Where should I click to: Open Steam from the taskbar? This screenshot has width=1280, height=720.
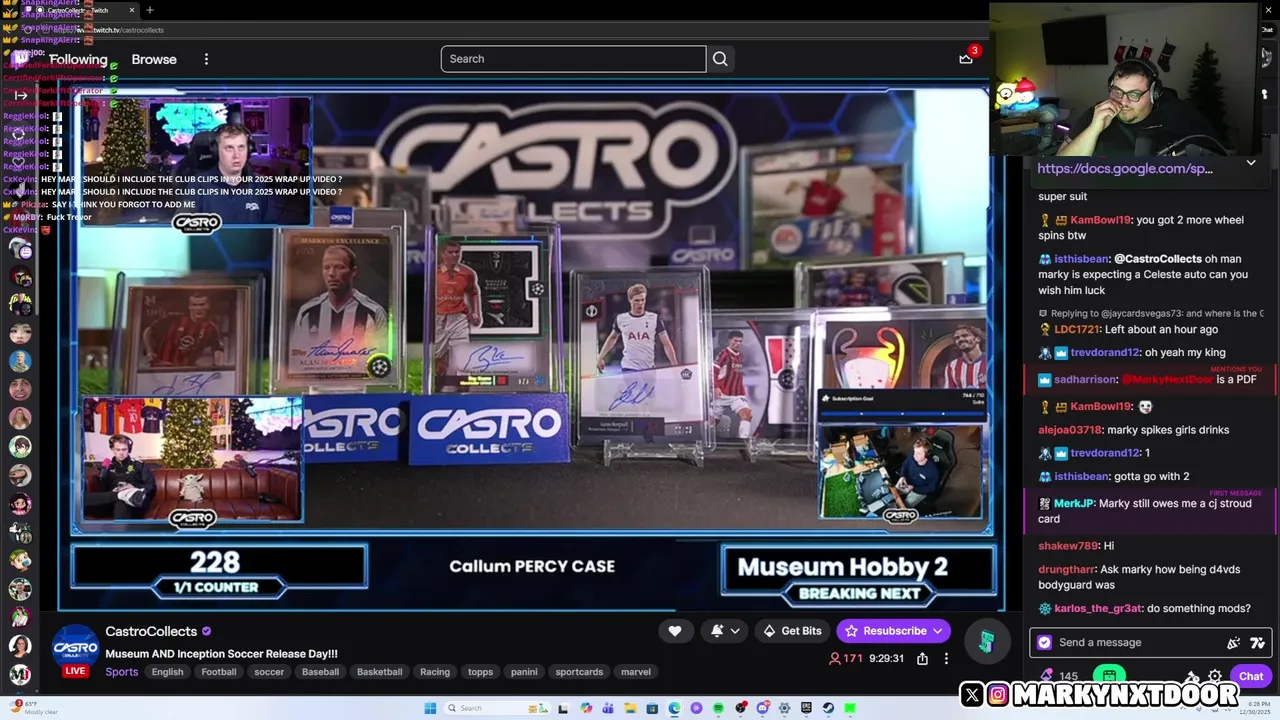point(828,708)
